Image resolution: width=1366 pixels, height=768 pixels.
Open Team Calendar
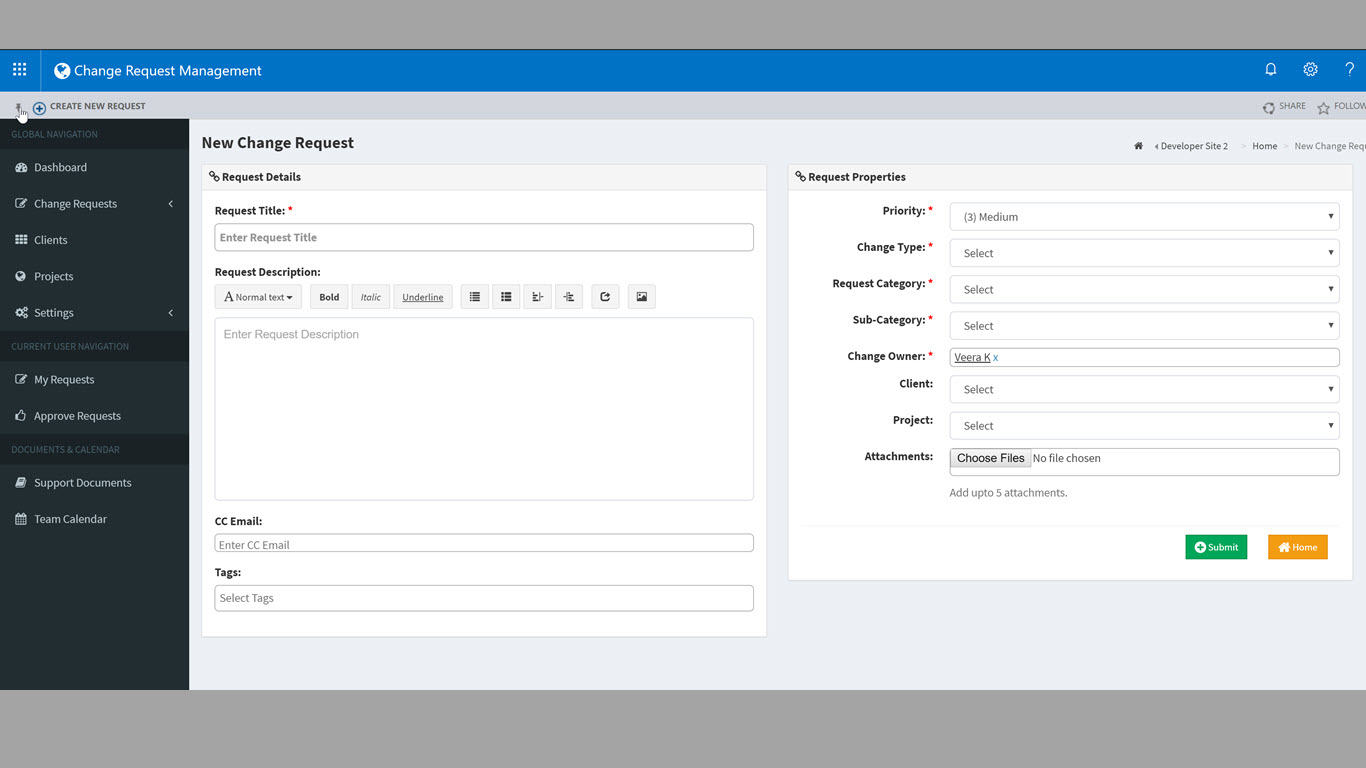[94, 519]
